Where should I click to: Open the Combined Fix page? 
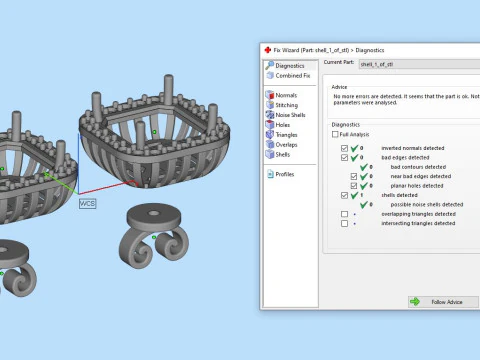pyautogui.click(x=293, y=76)
